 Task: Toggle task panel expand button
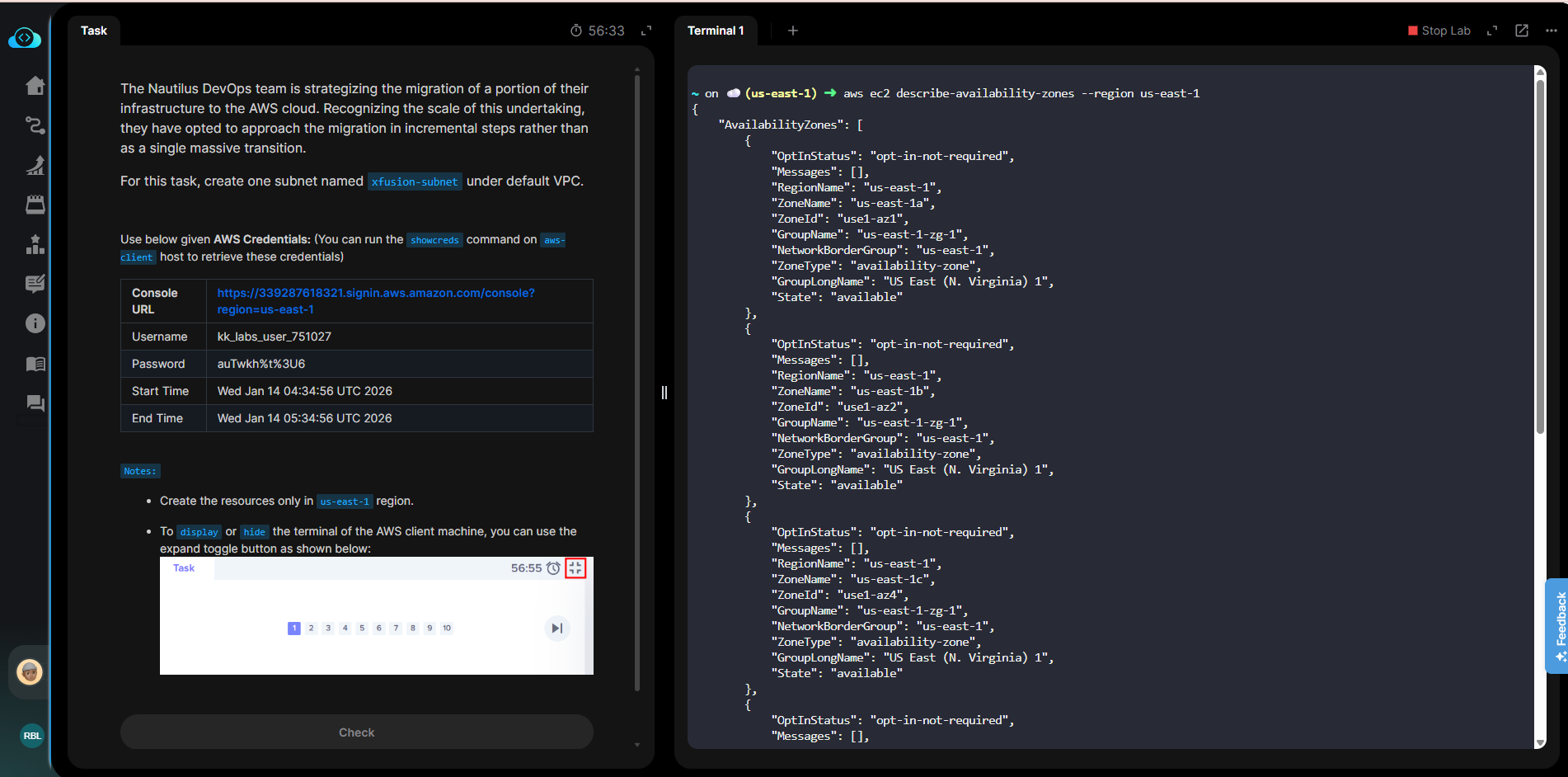click(x=646, y=31)
